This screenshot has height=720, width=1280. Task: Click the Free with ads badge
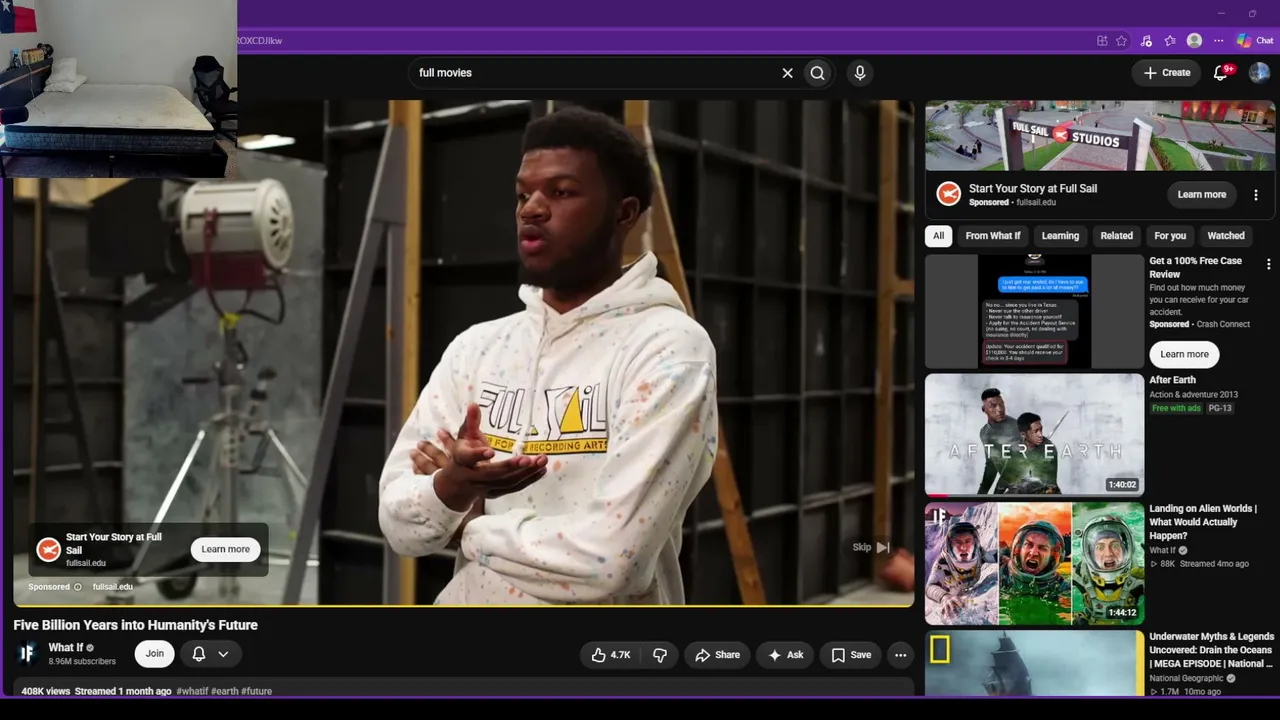[1176, 408]
